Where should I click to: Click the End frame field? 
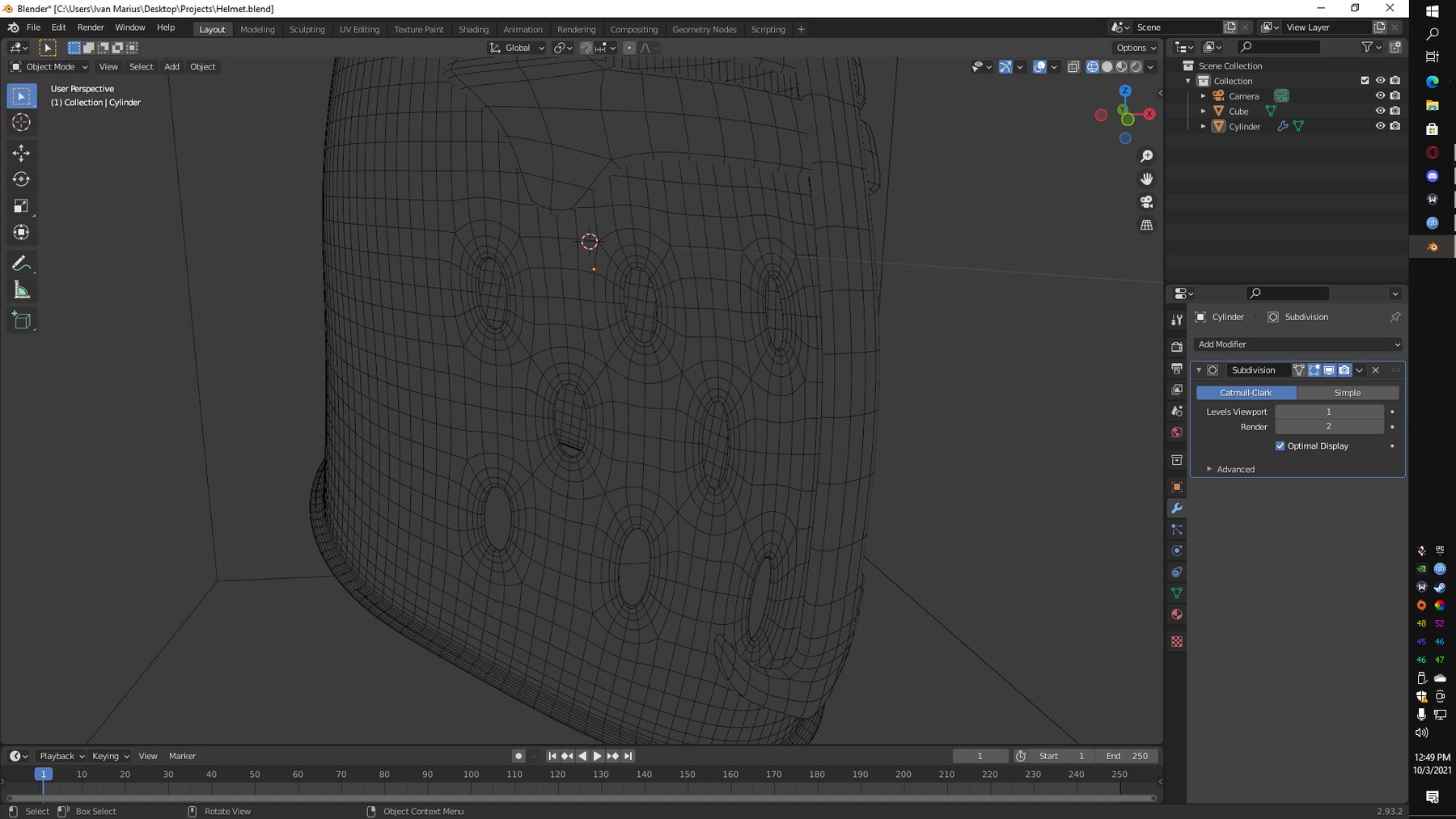coord(1128,756)
